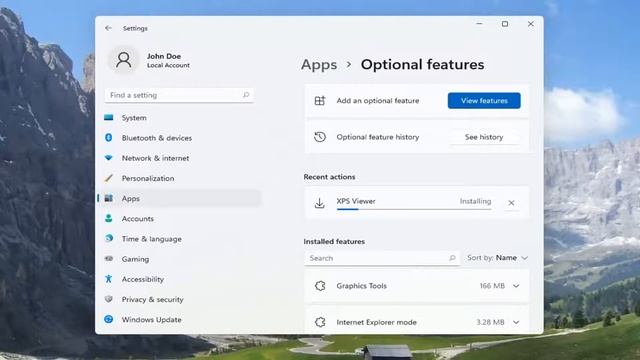The height and width of the screenshot is (360, 640).
Task: Click the Time & language globe icon
Action: [x=109, y=238]
